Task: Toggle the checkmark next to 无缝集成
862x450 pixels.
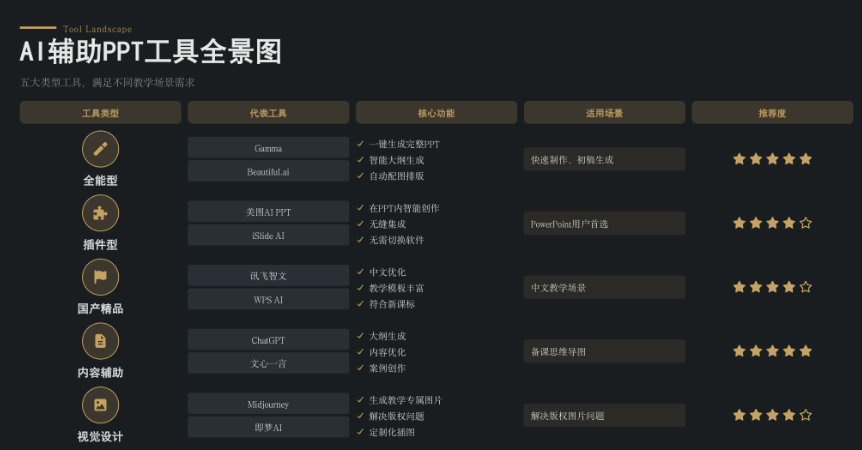Action: (360, 224)
